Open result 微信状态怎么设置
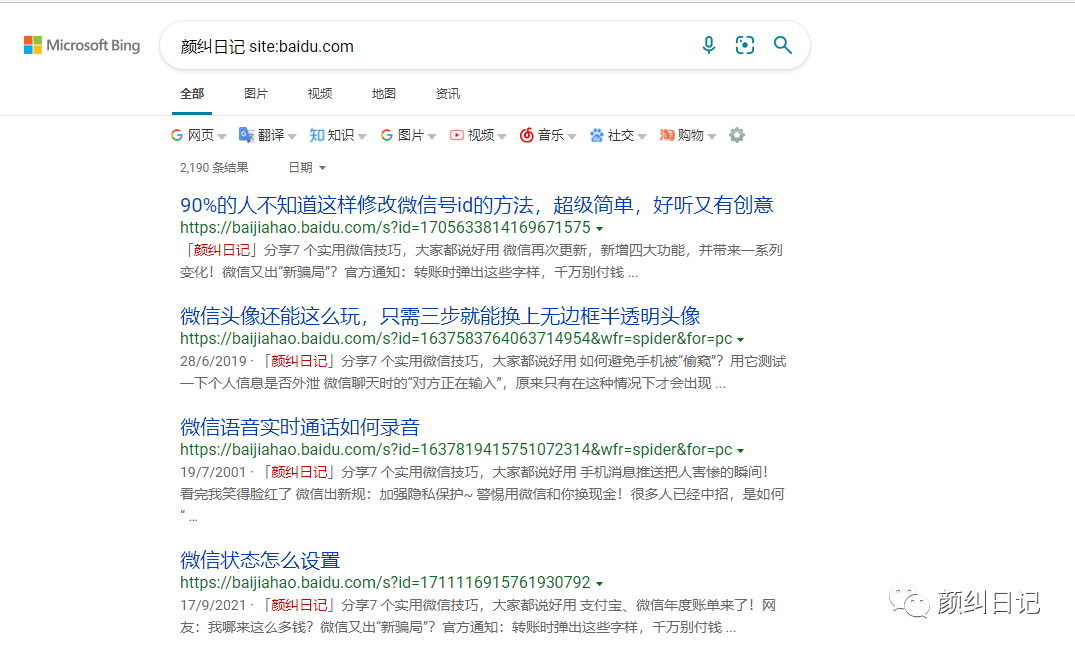Viewport: 1075px width, 649px height. tap(260, 560)
